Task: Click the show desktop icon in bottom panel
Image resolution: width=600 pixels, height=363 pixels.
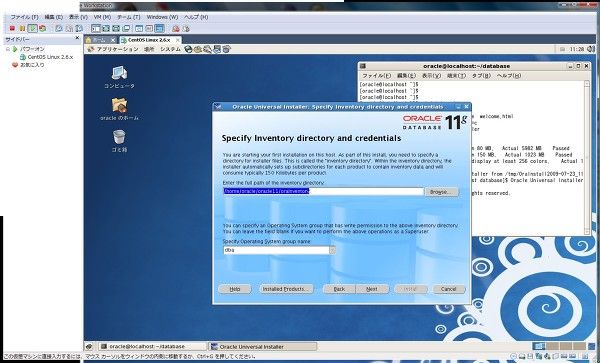Action: (x=89, y=347)
